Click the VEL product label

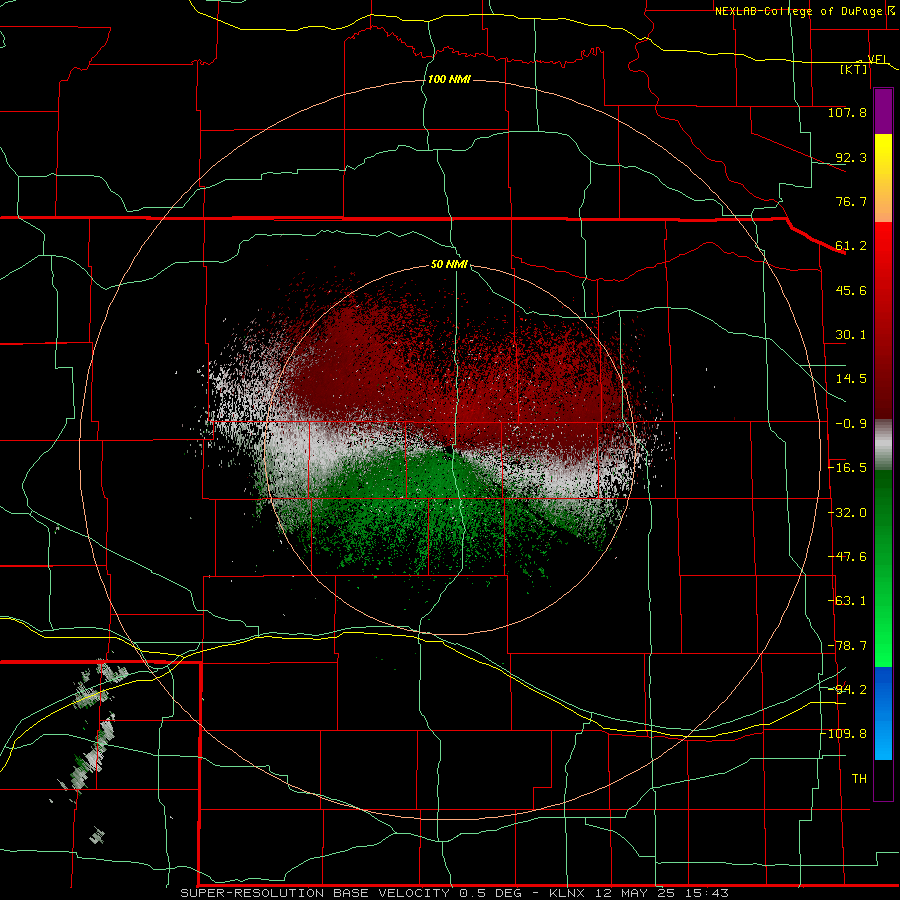tap(877, 59)
